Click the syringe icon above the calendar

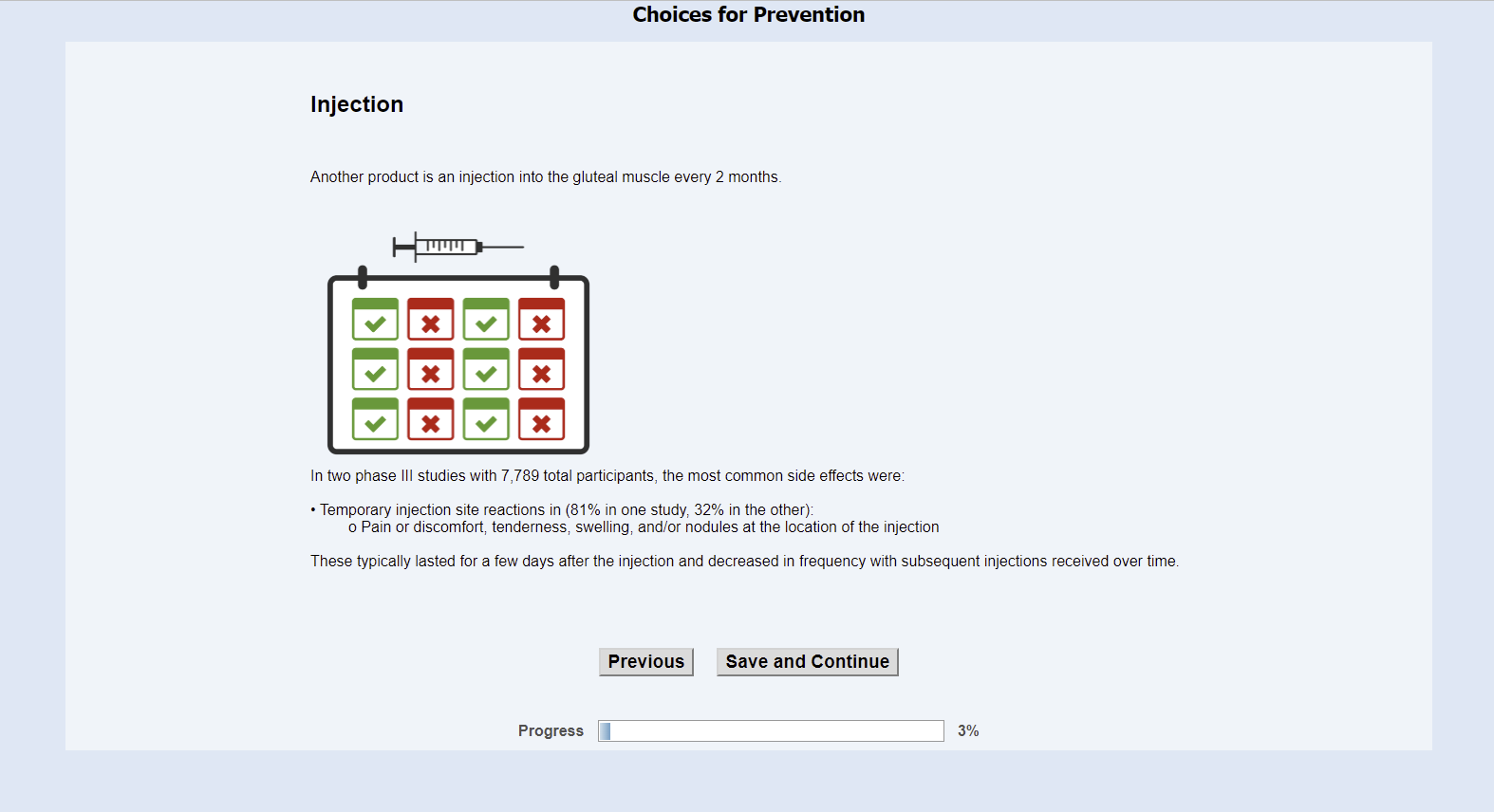[458, 247]
